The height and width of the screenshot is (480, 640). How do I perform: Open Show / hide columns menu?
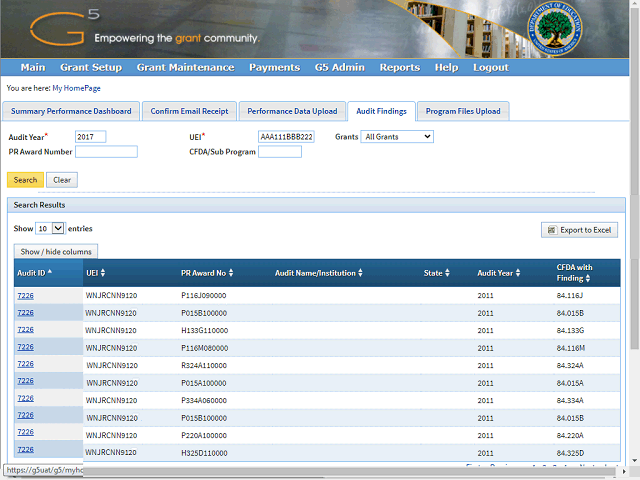pos(56,251)
